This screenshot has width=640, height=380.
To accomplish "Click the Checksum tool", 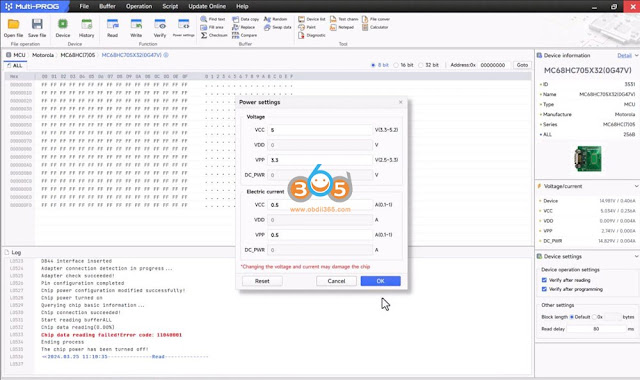I will click(x=214, y=36).
